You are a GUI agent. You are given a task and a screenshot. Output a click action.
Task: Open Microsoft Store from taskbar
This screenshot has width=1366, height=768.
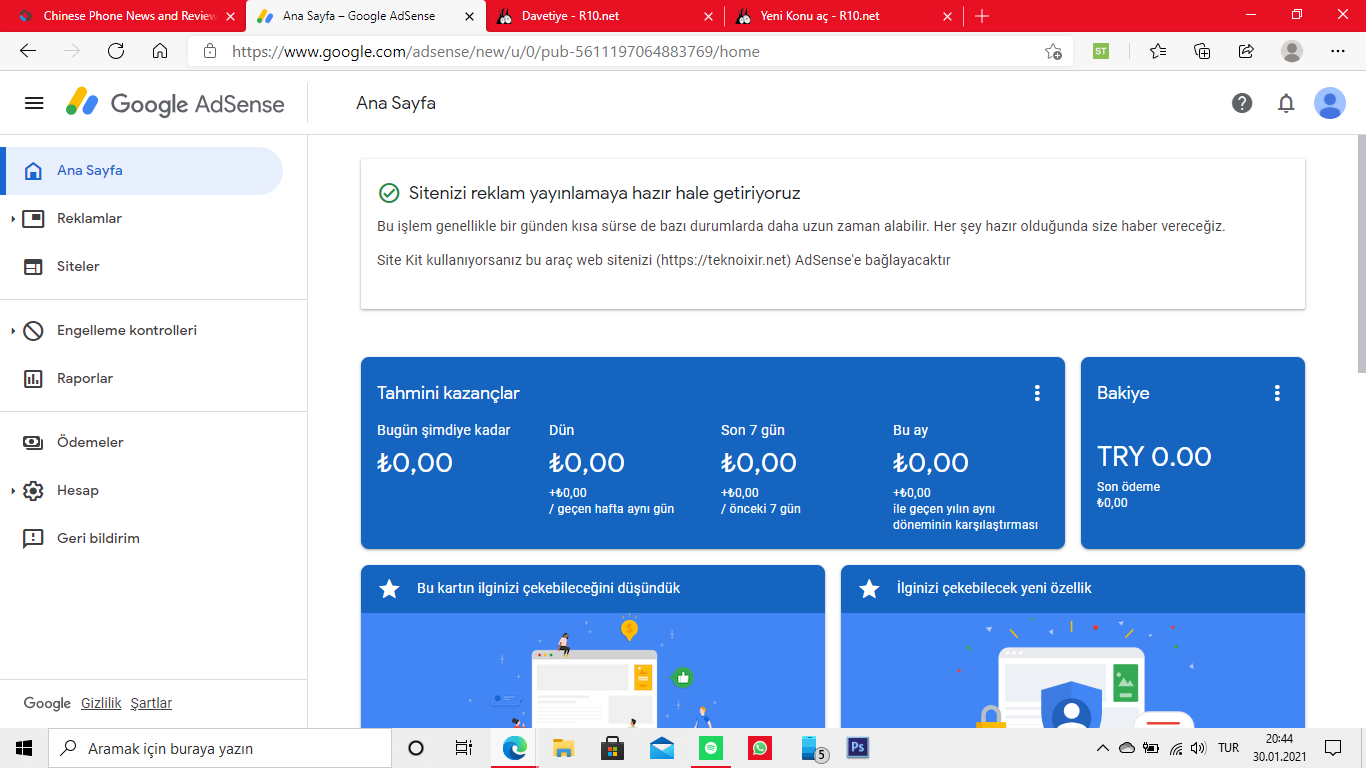(x=612, y=748)
